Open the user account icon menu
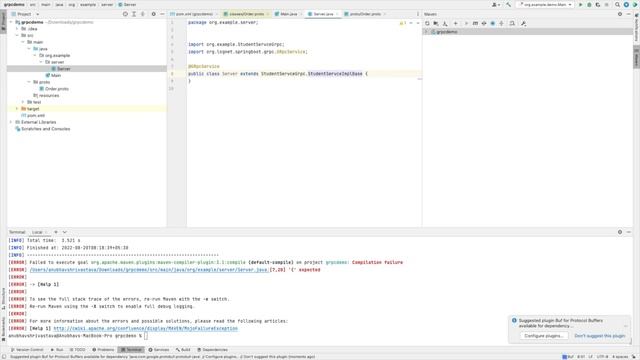The width and height of the screenshot is (640, 360). (496, 4)
